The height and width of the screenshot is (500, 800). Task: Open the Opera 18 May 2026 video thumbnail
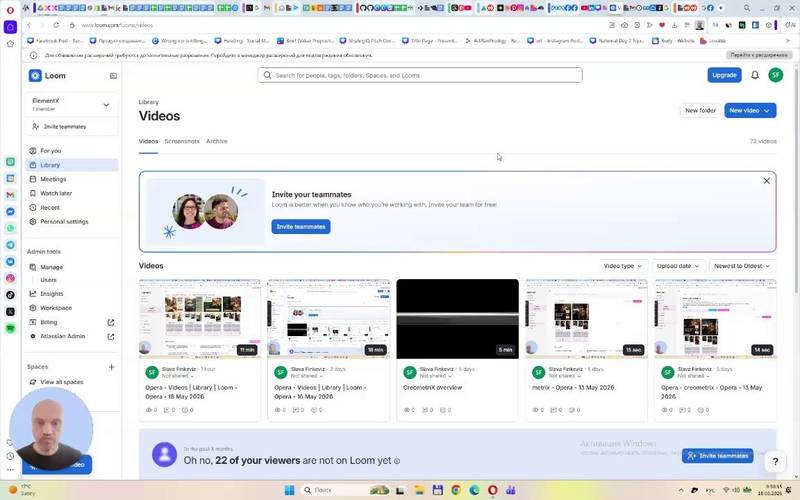pyautogui.click(x=199, y=319)
